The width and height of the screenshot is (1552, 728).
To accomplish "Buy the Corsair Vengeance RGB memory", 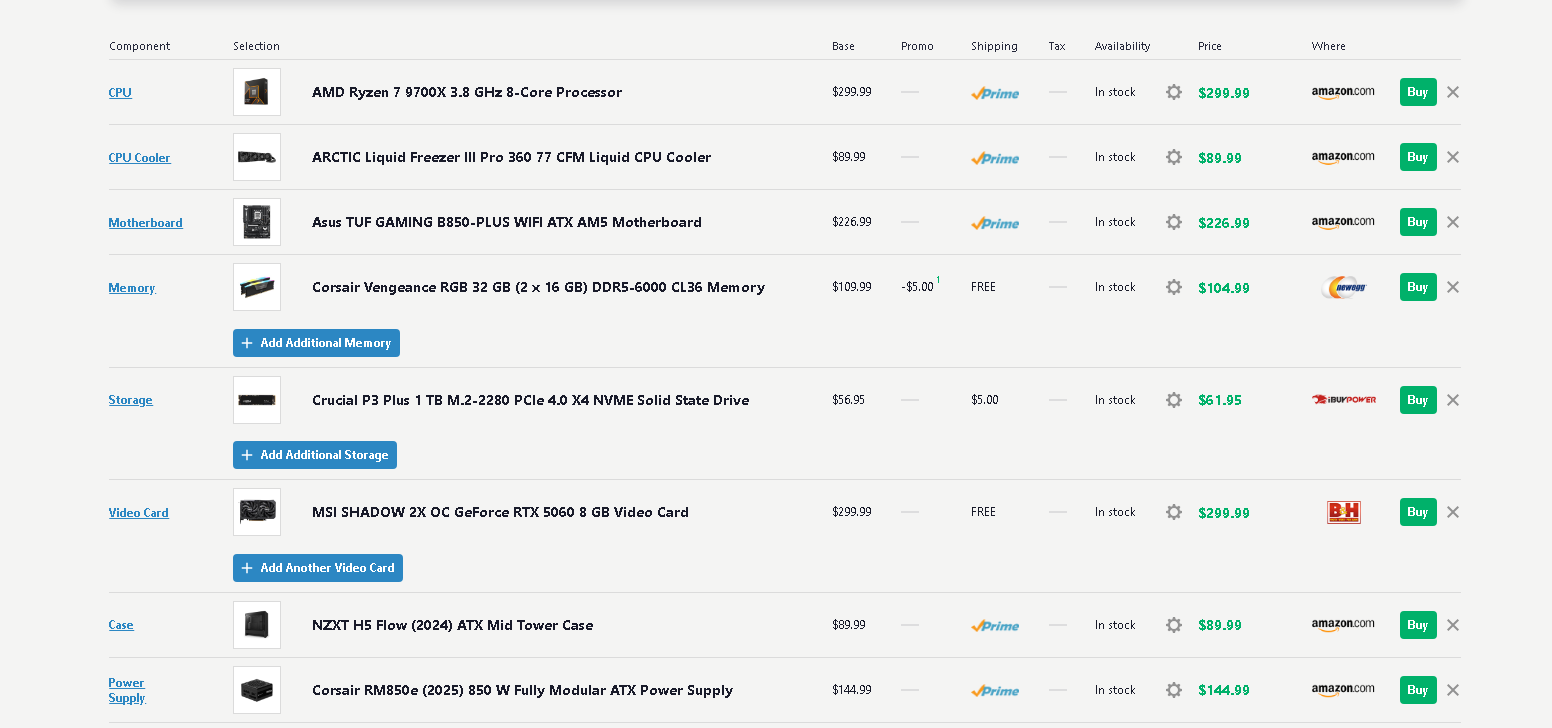I will tap(1418, 287).
